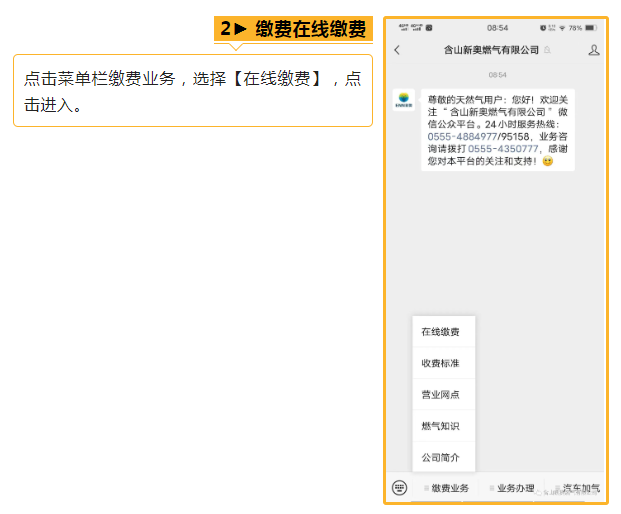Open the 缴费业务 bottom menu
The height and width of the screenshot is (514, 621).
446,488
